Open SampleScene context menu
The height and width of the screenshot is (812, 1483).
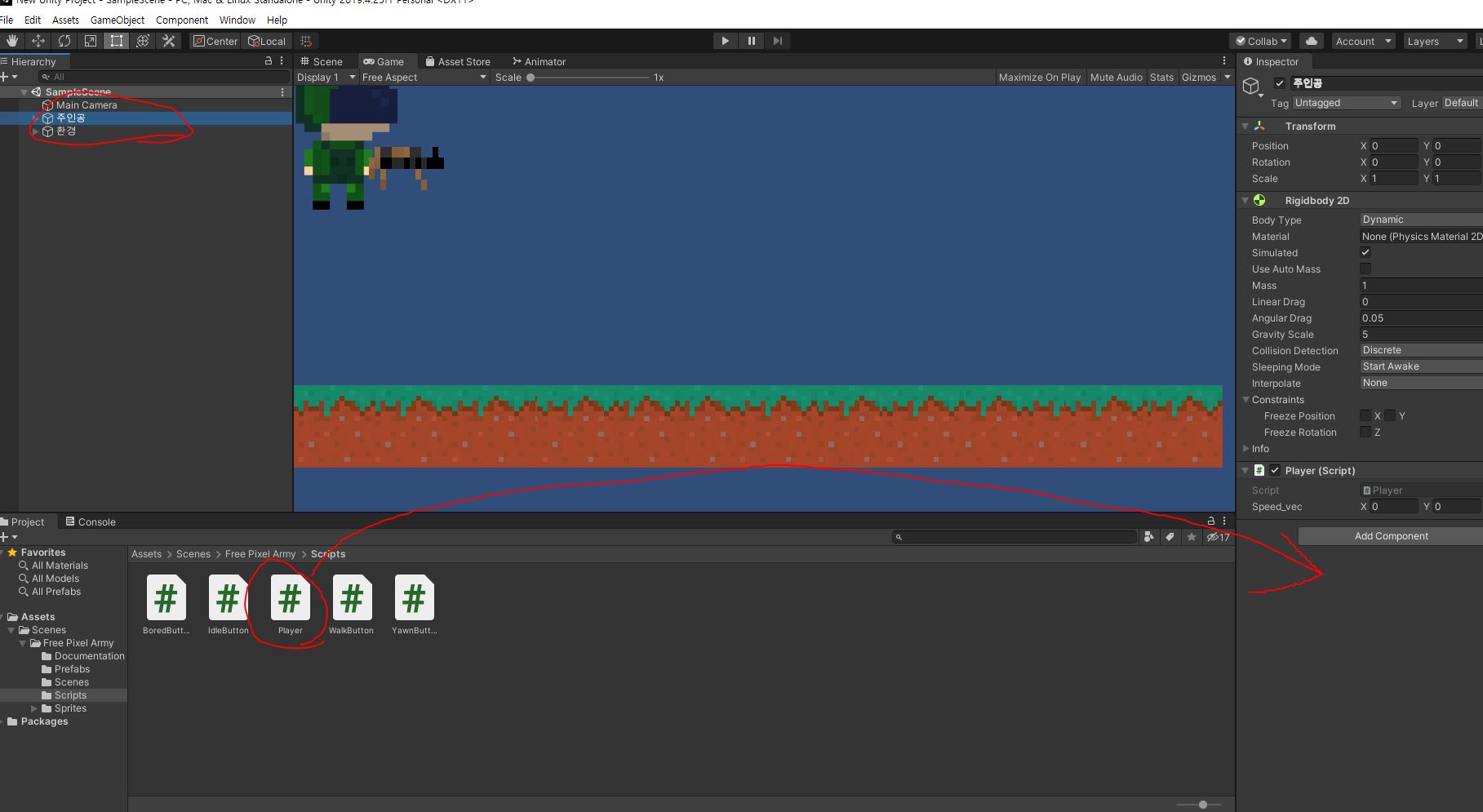pyautogui.click(x=282, y=92)
